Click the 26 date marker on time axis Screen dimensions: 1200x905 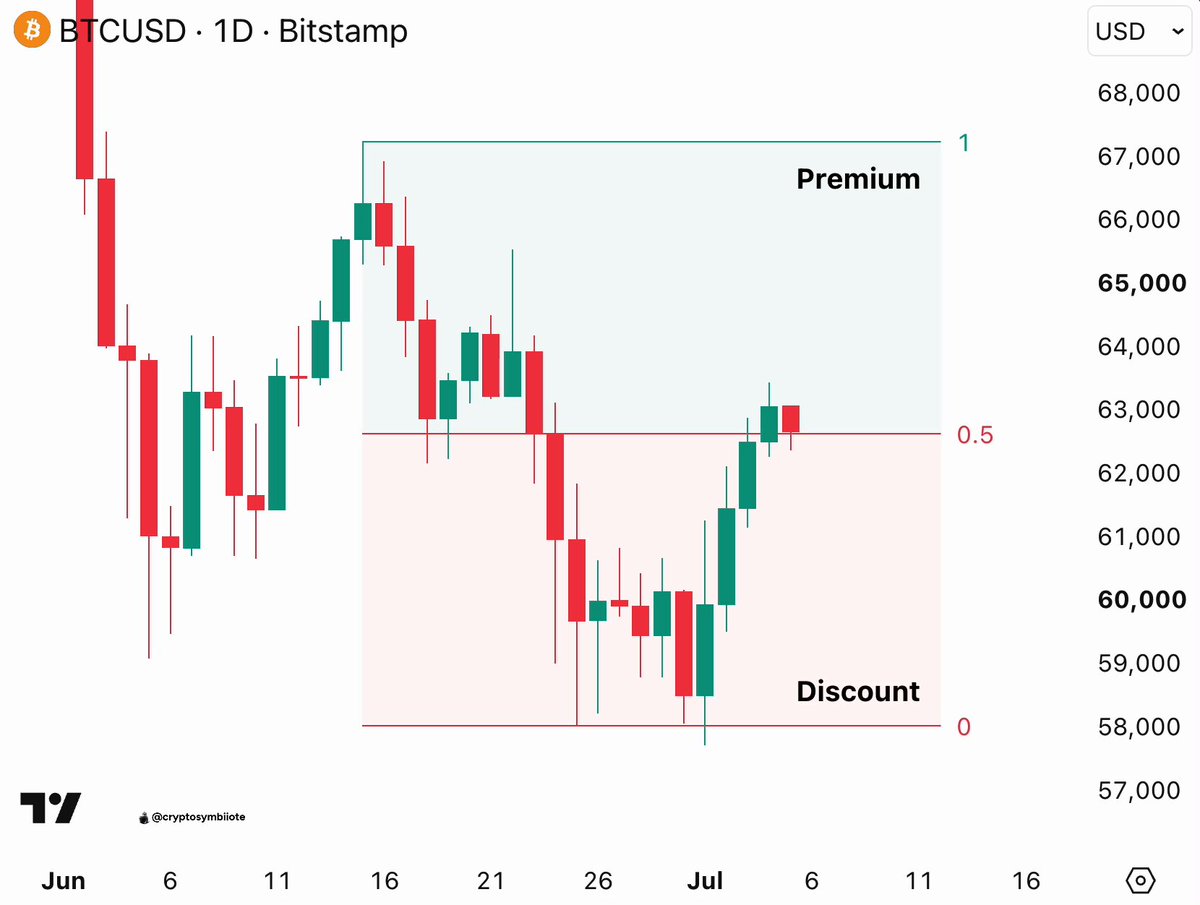[598, 881]
